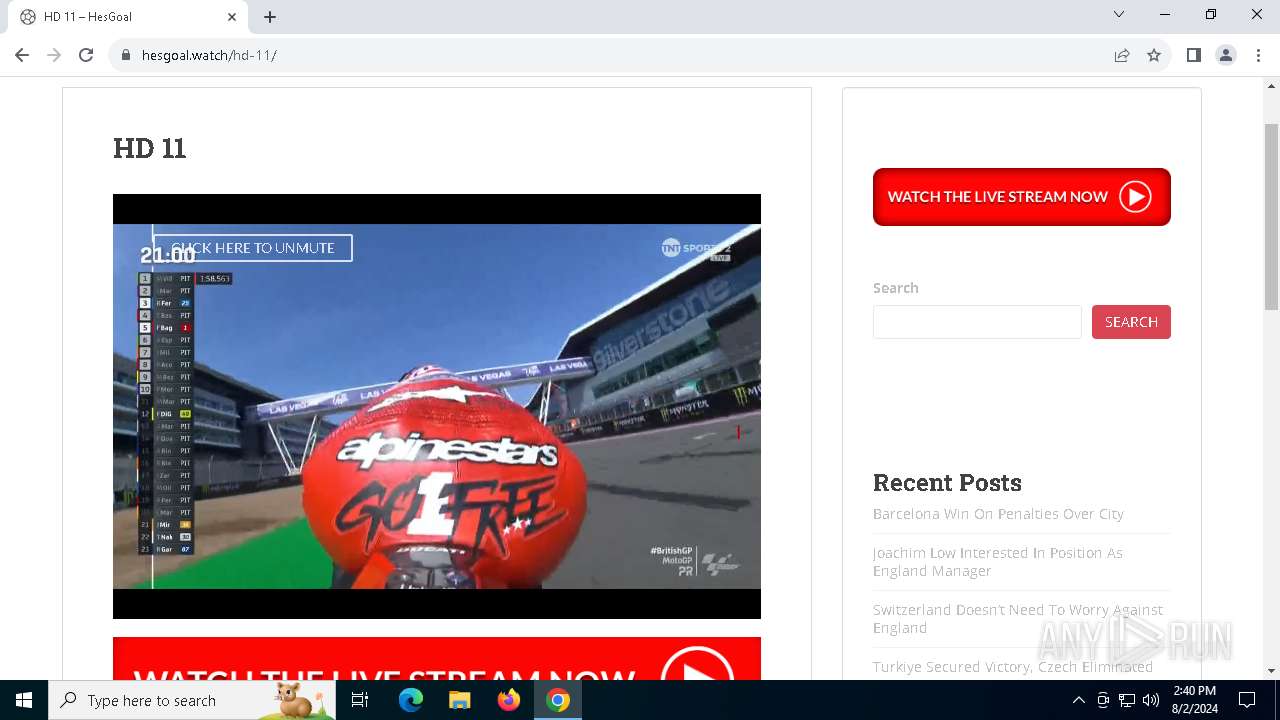
Task: Click the sidebar WATCH THE LIVE STREAM NOW button
Action: [x=1022, y=197]
